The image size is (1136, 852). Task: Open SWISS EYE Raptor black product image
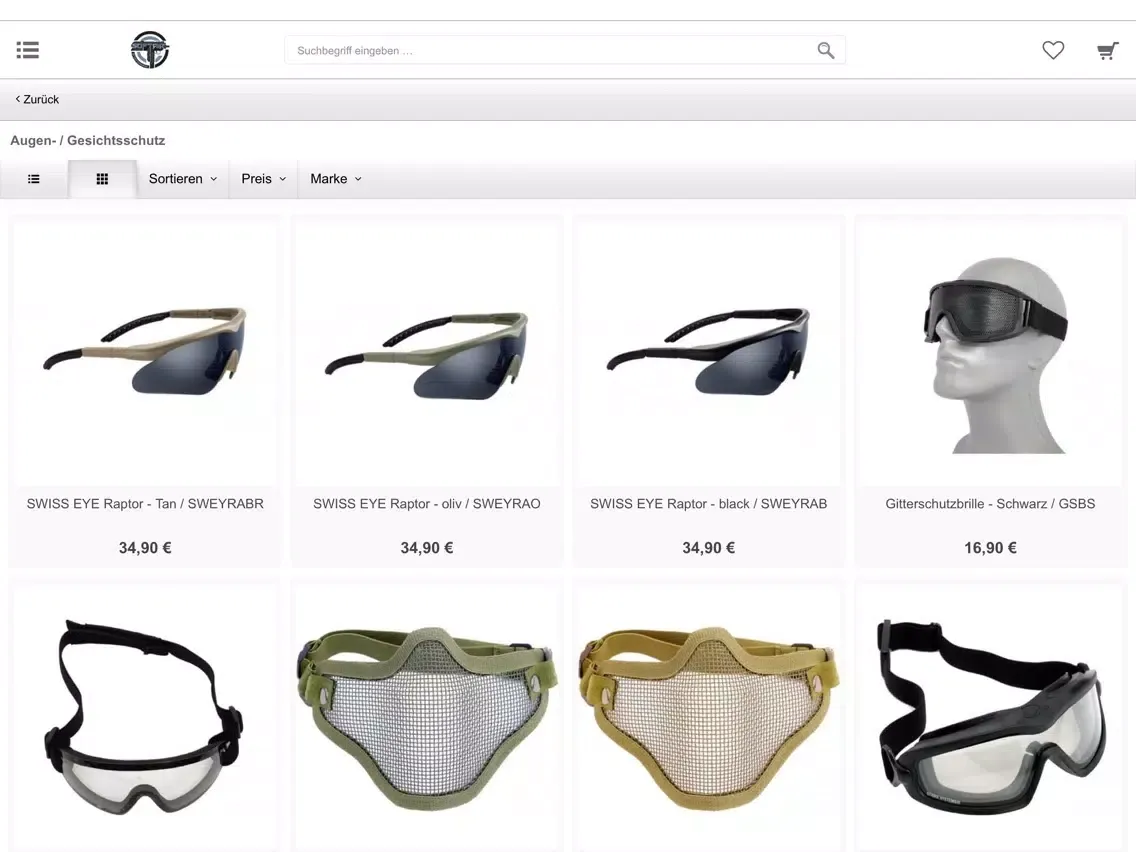pyautogui.click(x=709, y=354)
